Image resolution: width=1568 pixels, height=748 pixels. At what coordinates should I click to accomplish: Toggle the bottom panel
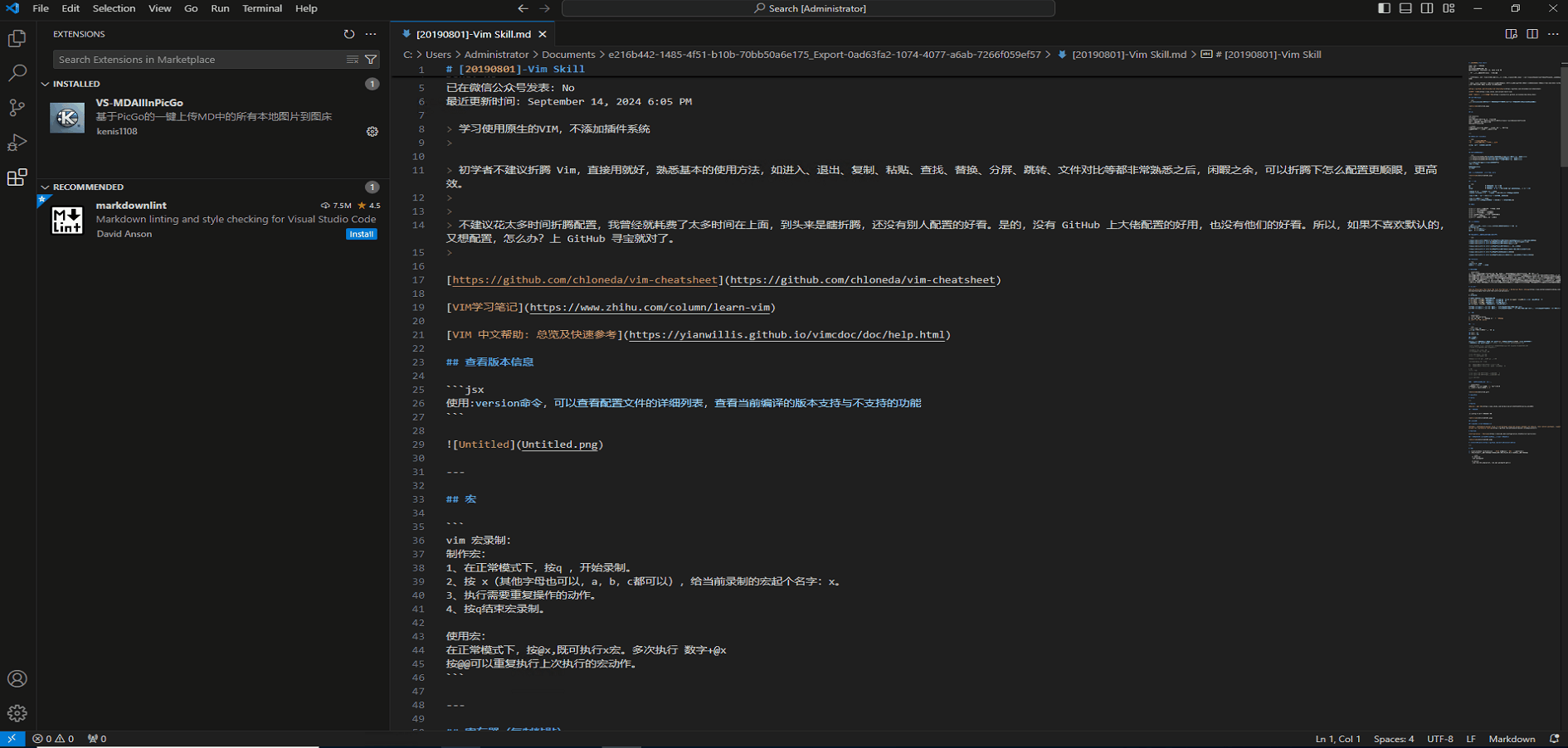tap(1405, 8)
